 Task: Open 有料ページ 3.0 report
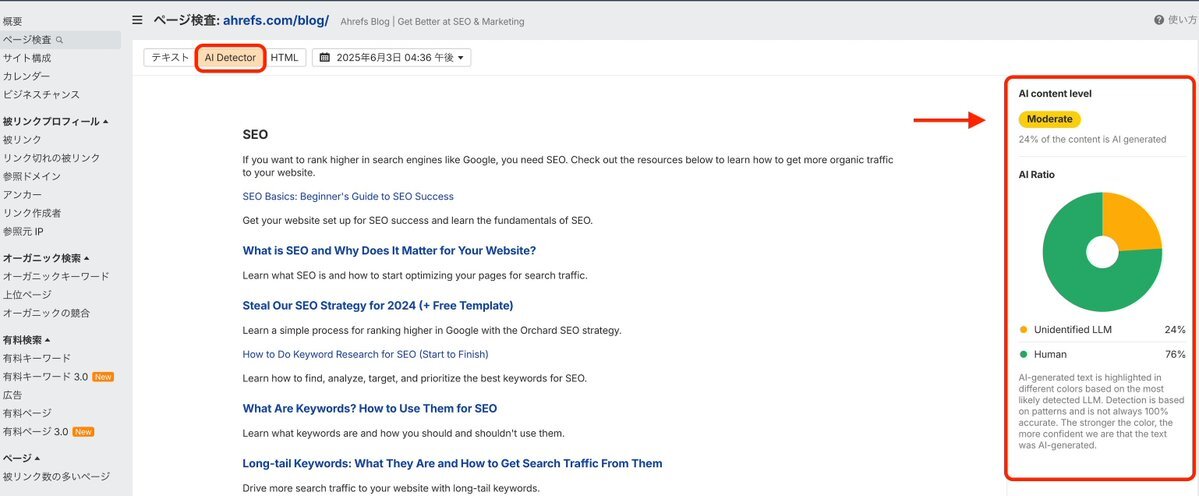(x=36, y=432)
